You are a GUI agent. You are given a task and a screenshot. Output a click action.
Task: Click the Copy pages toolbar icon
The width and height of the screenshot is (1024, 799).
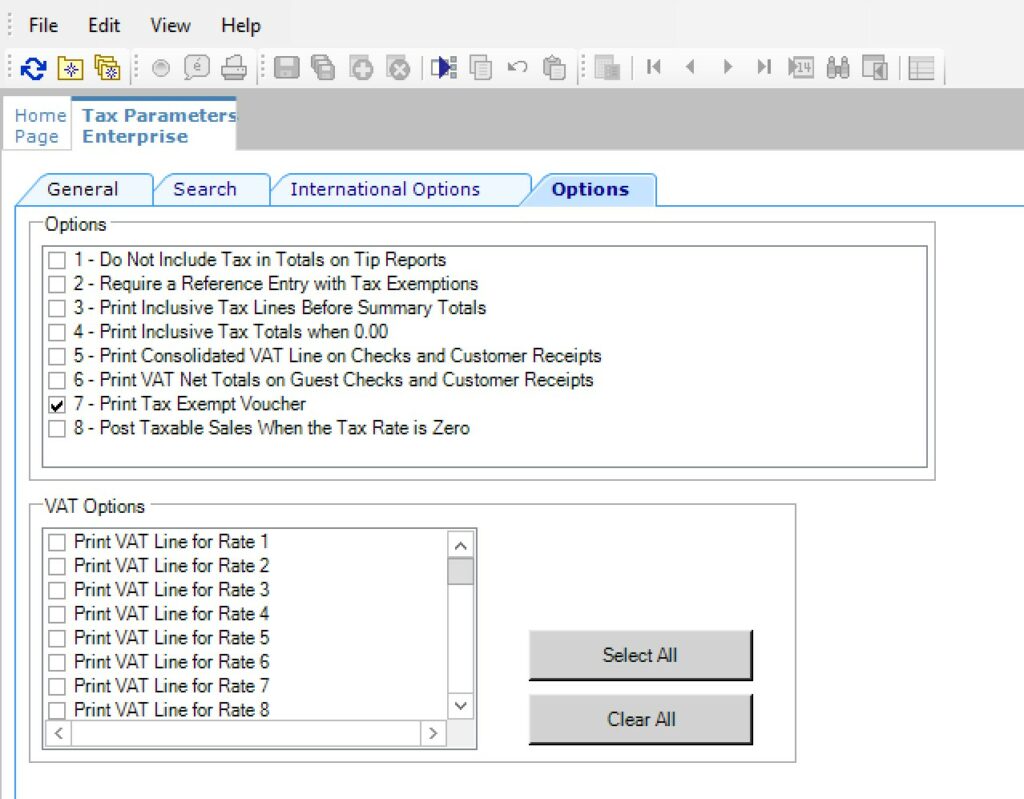coord(481,67)
